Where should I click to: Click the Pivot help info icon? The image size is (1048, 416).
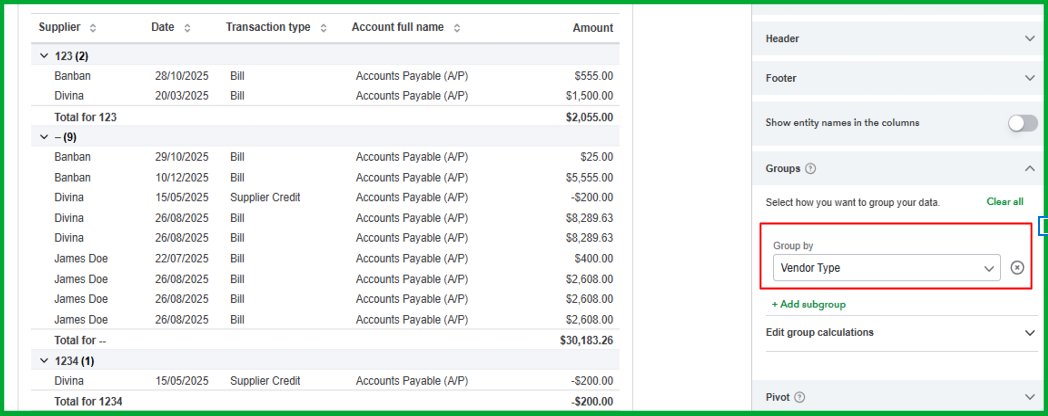(799, 398)
